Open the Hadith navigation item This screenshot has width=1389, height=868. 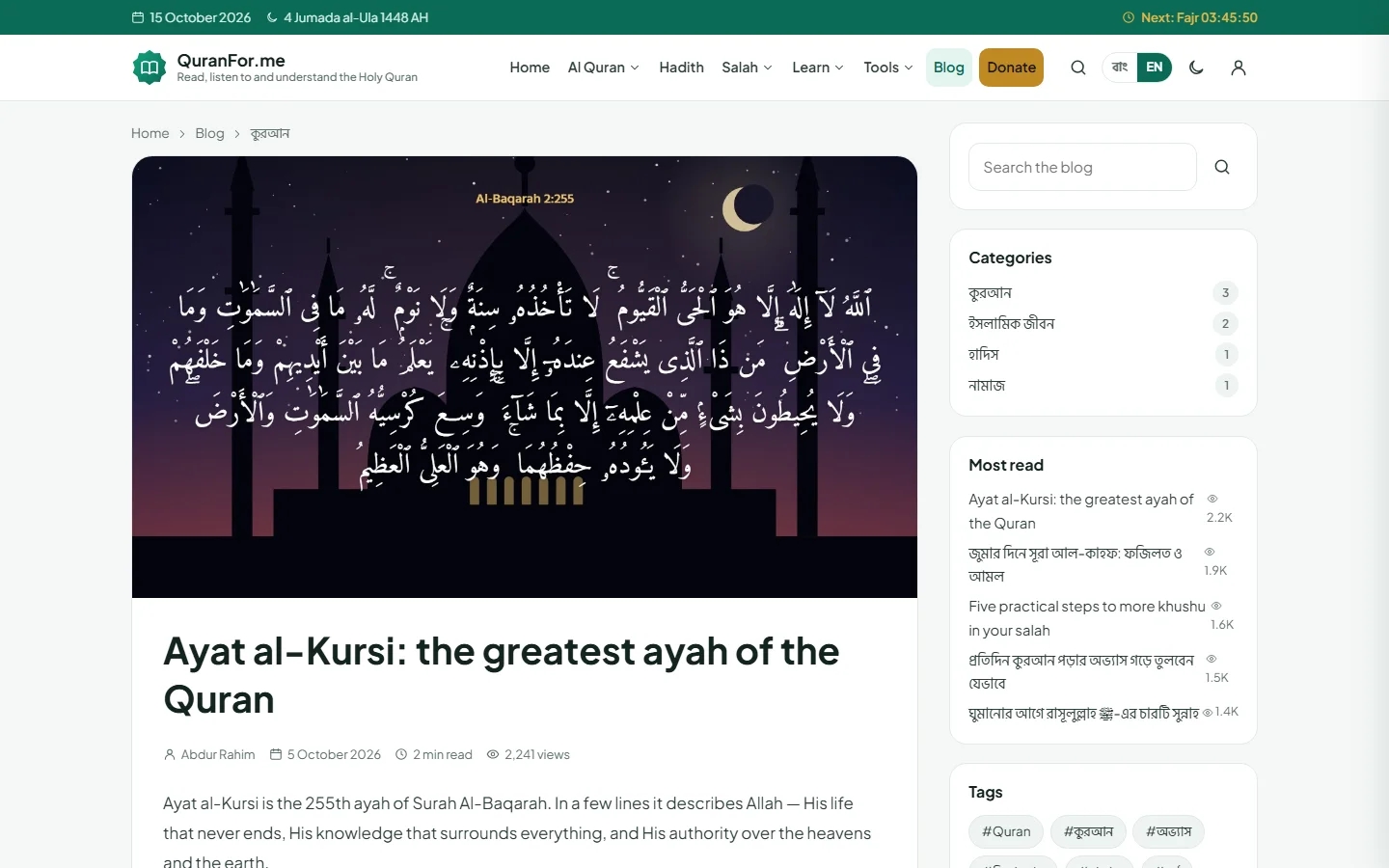pyautogui.click(x=681, y=68)
